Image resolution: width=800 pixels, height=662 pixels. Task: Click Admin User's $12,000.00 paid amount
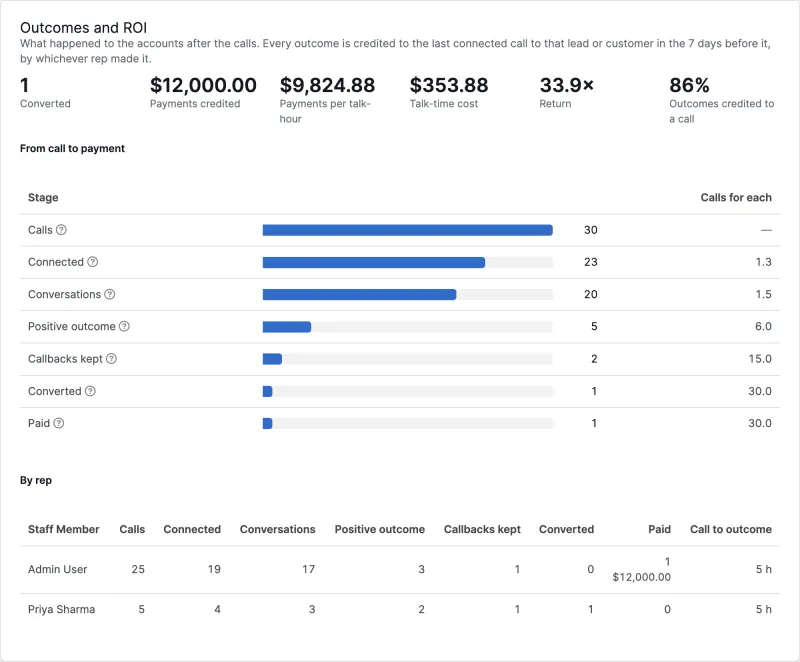click(x=641, y=577)
